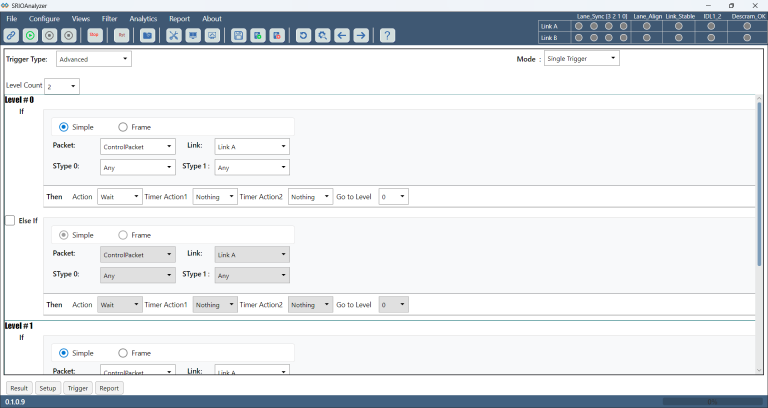Open the Configure menu
The width and height of the screenshot is (768, 408).
(44, 19)
